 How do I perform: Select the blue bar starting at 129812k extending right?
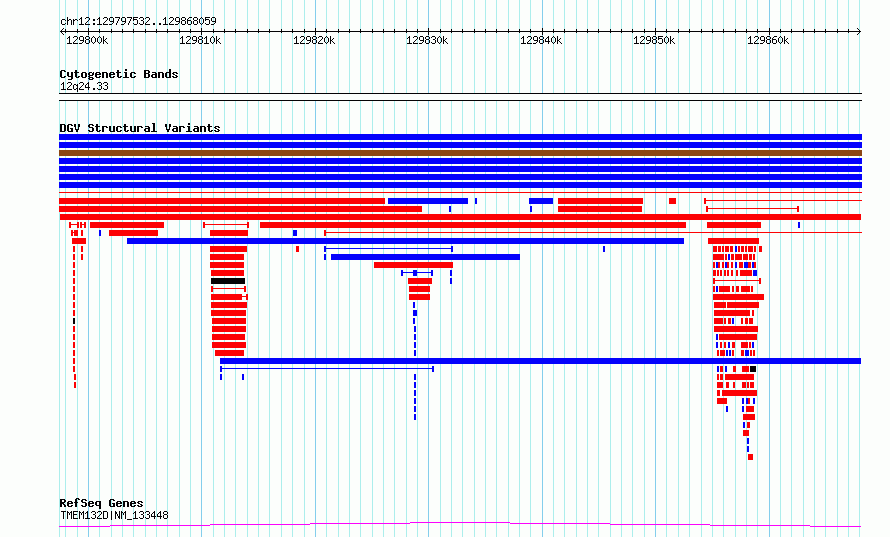(540, 361)
